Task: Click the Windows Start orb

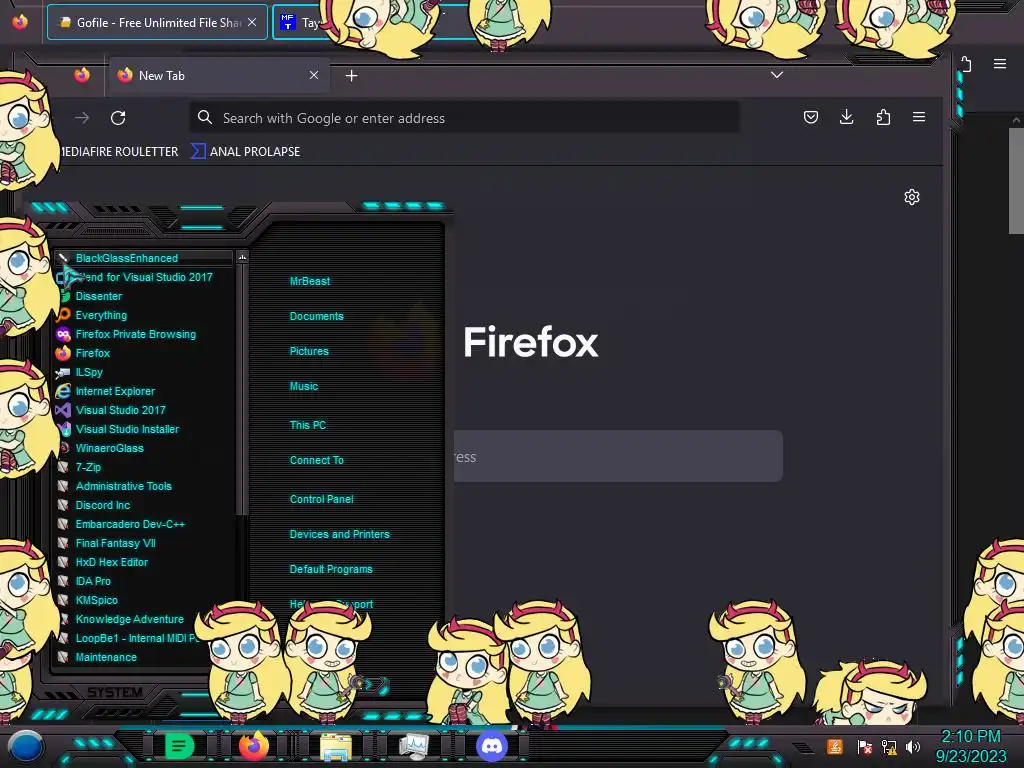Action: [25, 747]
